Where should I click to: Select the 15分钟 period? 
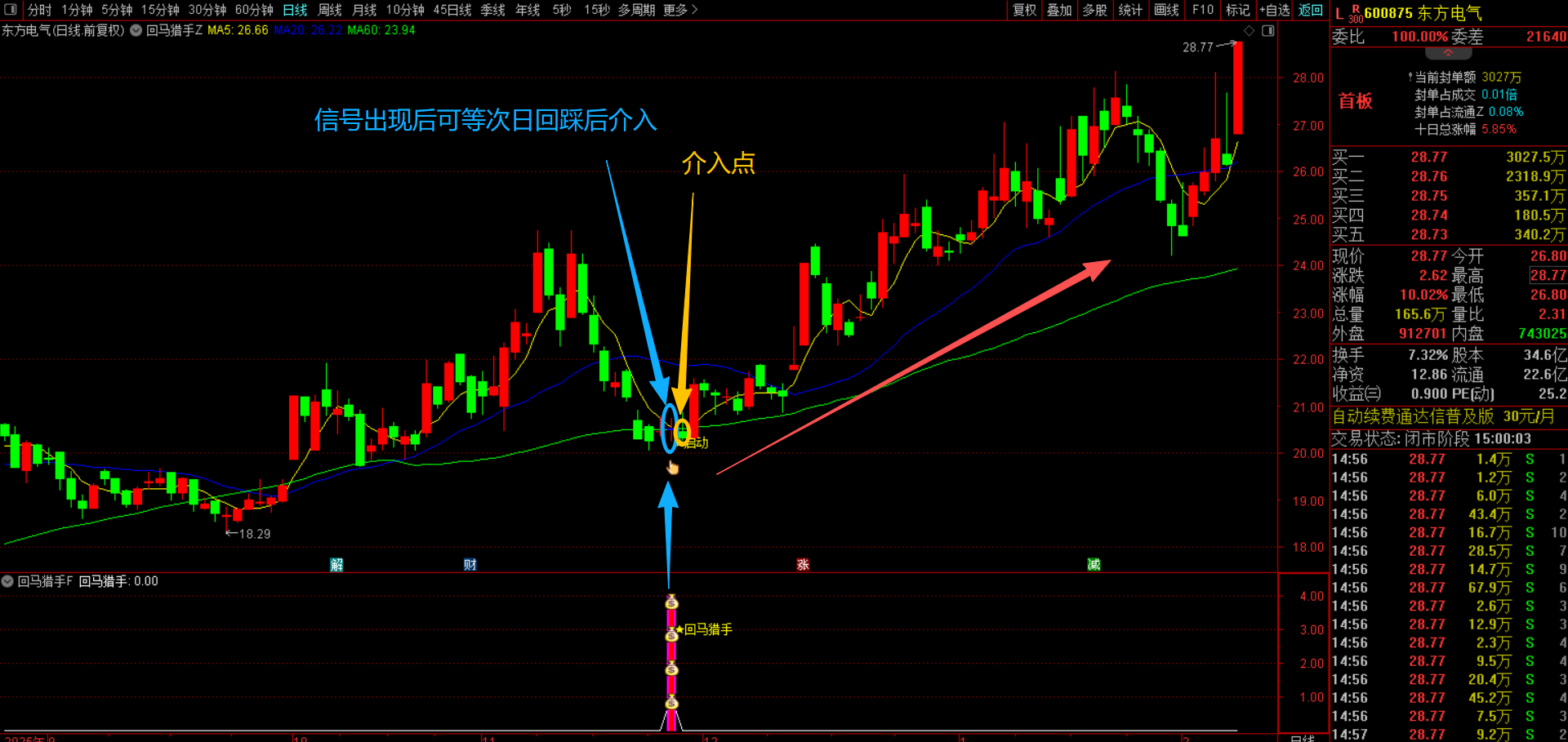click(160, 10)
